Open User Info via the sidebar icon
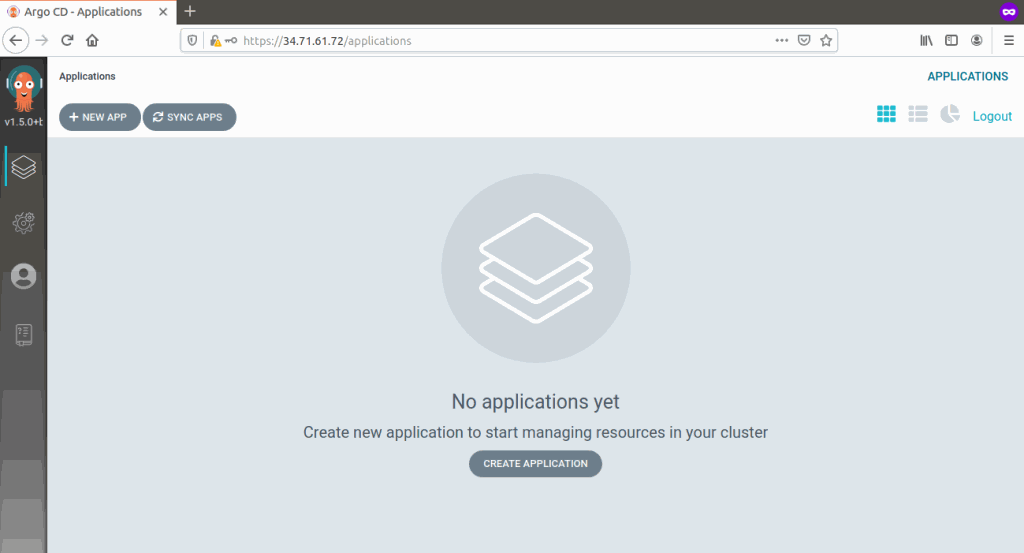 pyautogui.click(x=24, y=276)
